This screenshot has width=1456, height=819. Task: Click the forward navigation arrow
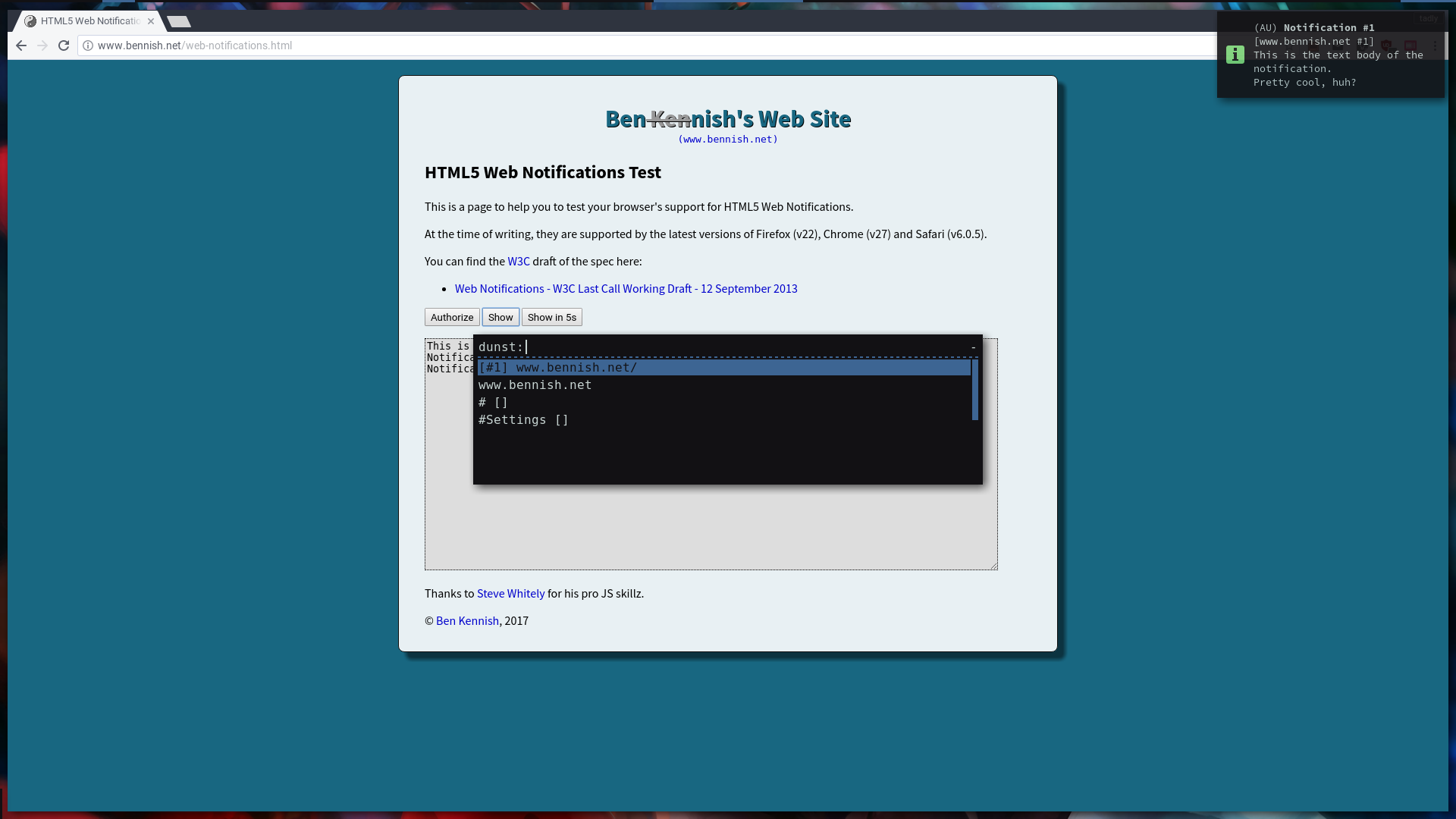pyautogui.click(x=42, y=45)
